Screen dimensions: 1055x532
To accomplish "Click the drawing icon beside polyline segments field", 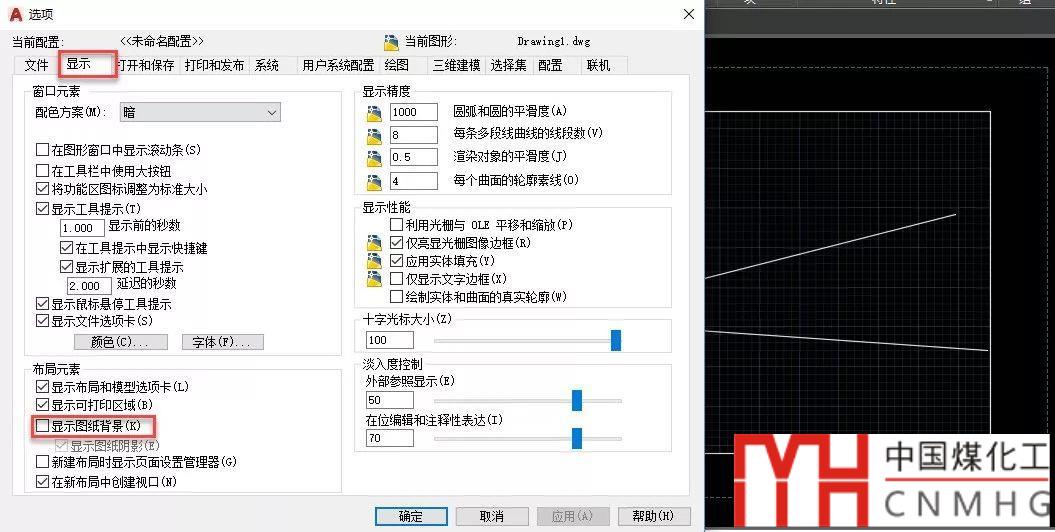I will click(375, 135).
